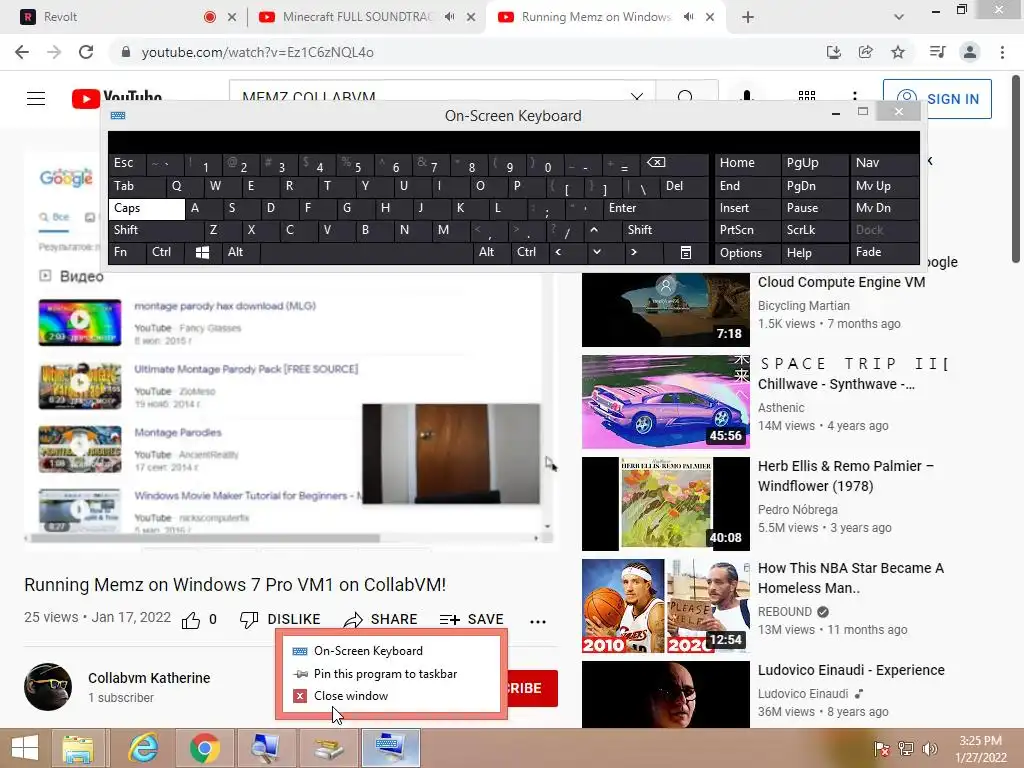Toggle the left Shift key
The height and width of the screenshot is (768, 1024).
[155, 230]
